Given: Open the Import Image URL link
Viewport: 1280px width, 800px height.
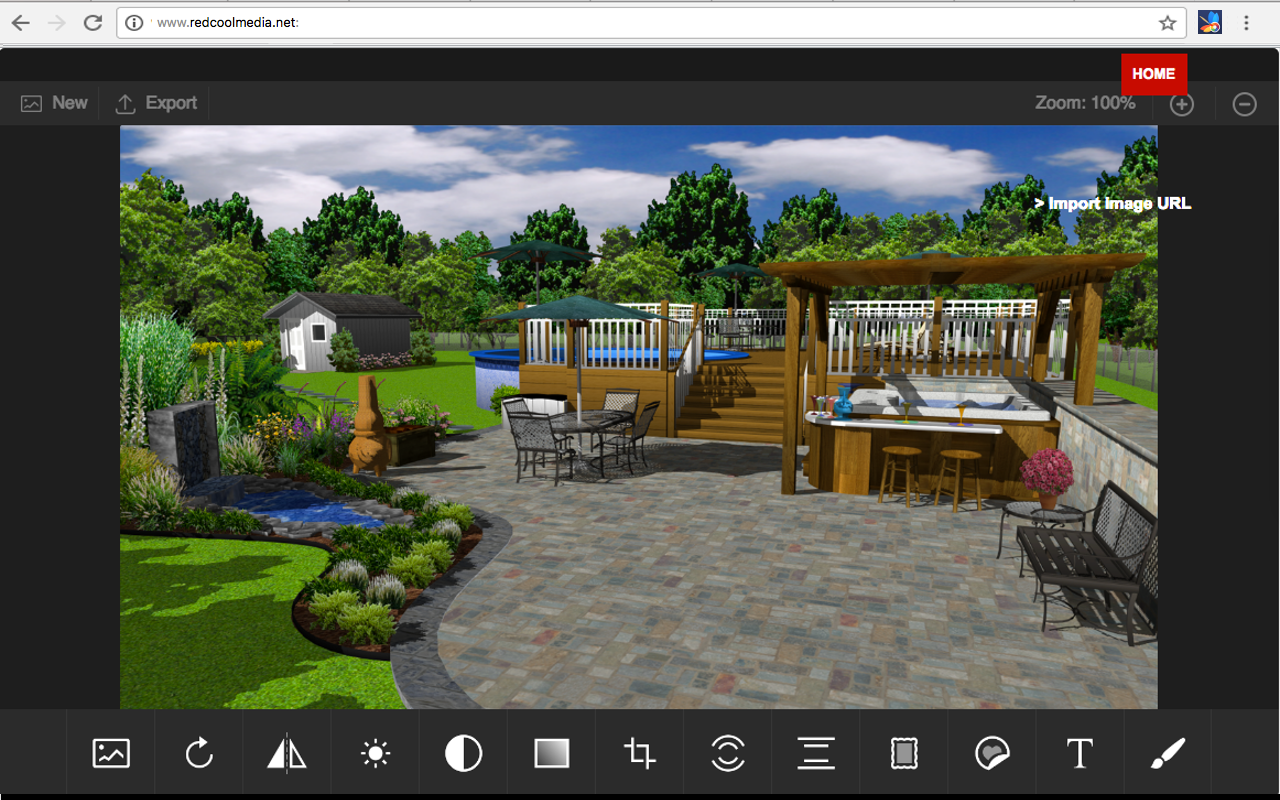Looking at the screenshot, I should tap(1113, 203).
